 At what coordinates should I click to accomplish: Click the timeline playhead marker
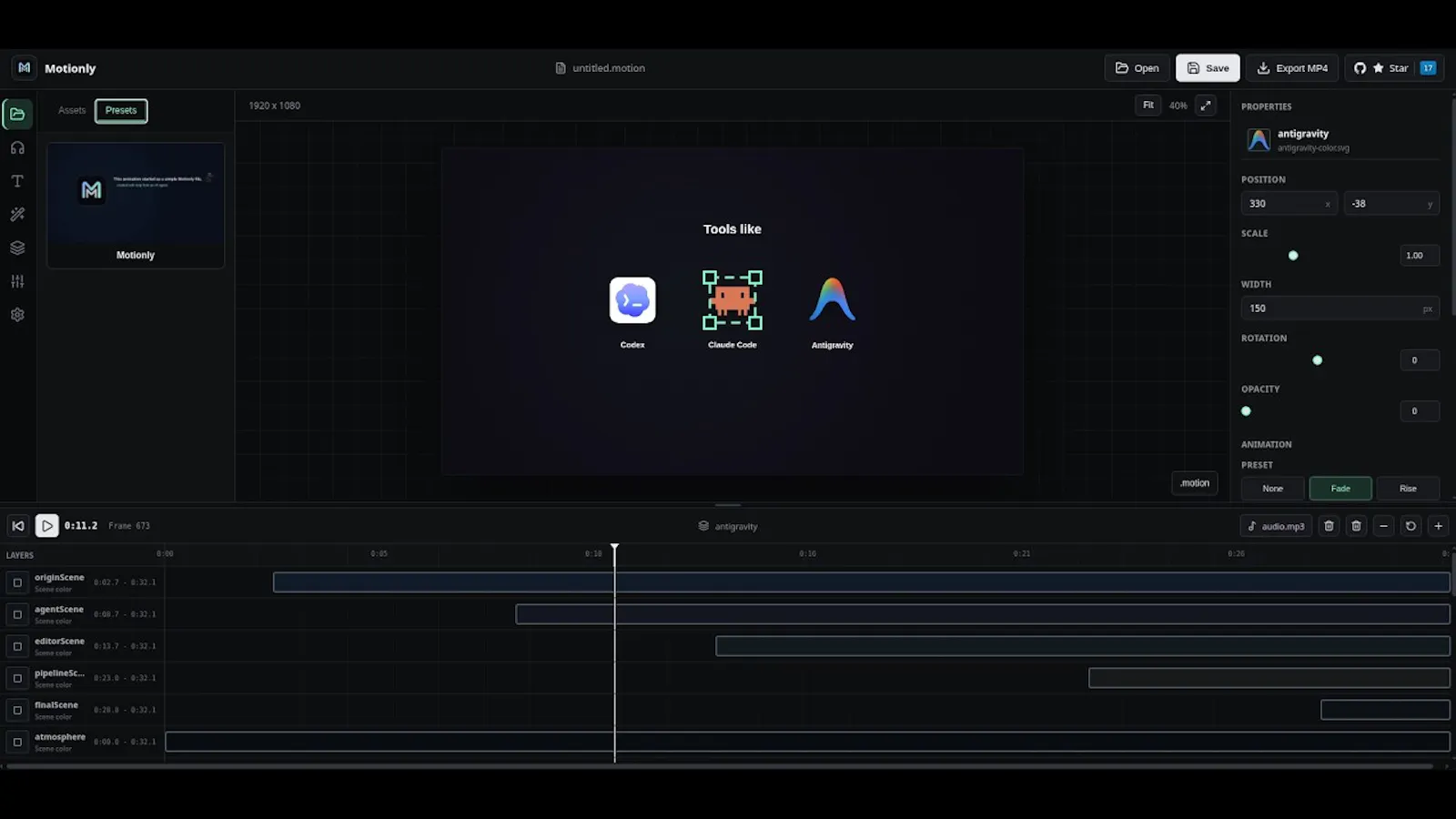614,549
